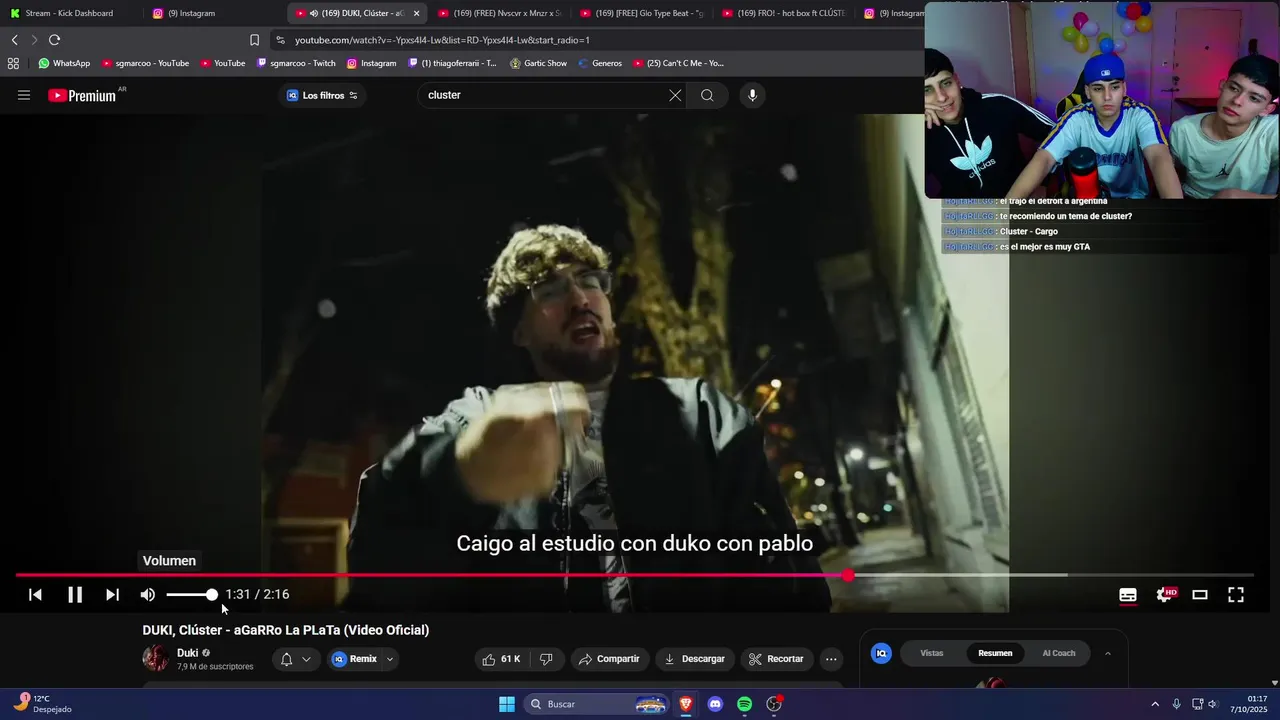Clear the search box text
The image size is (1280, 720).
point(675,95)
